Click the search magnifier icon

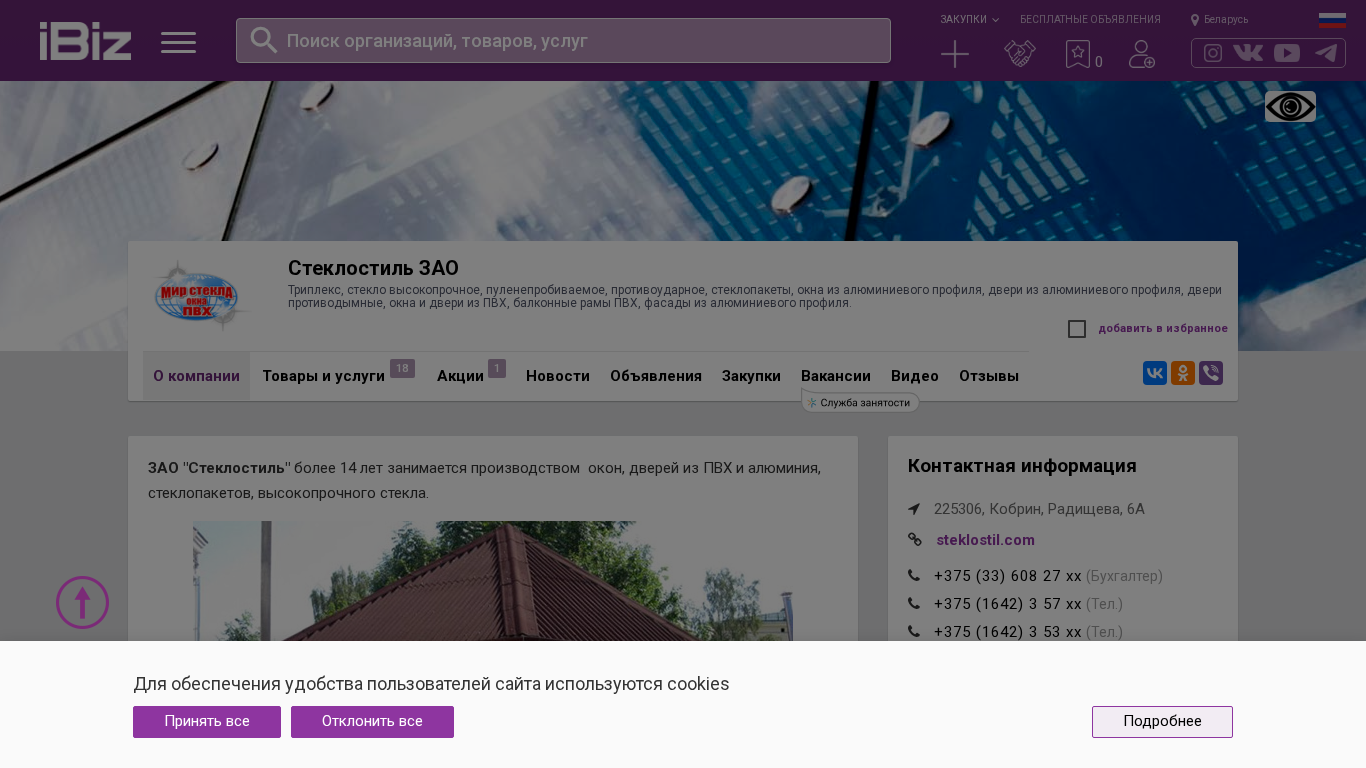point(263,40)
